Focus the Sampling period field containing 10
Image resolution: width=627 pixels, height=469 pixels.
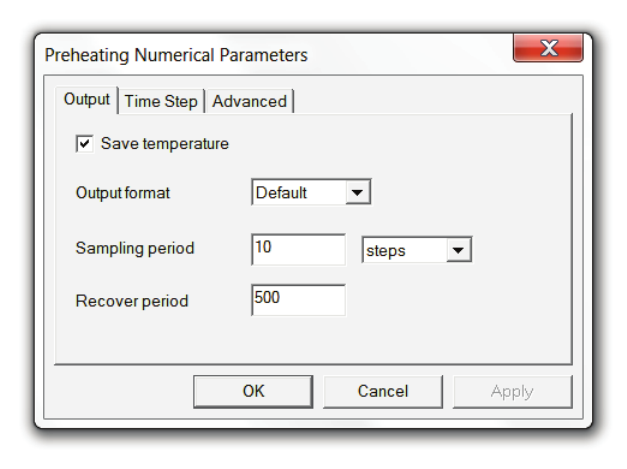click(x=298, y=249)
